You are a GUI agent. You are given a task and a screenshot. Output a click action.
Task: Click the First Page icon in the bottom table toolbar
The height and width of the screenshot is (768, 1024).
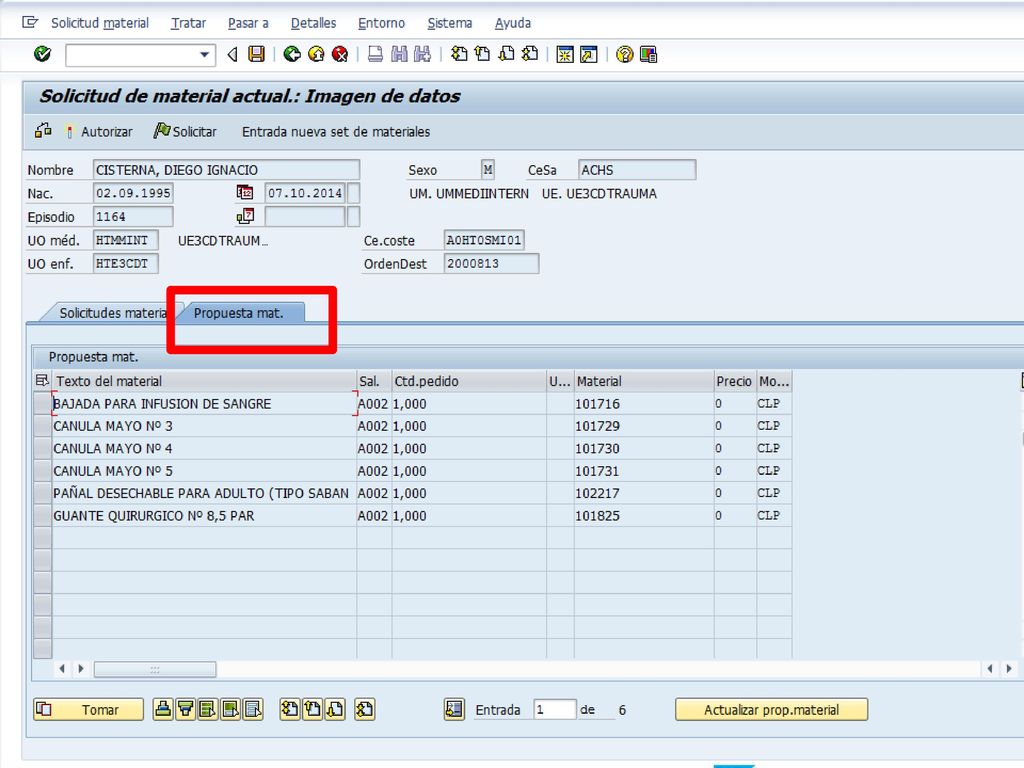click(x=290, y=709)
